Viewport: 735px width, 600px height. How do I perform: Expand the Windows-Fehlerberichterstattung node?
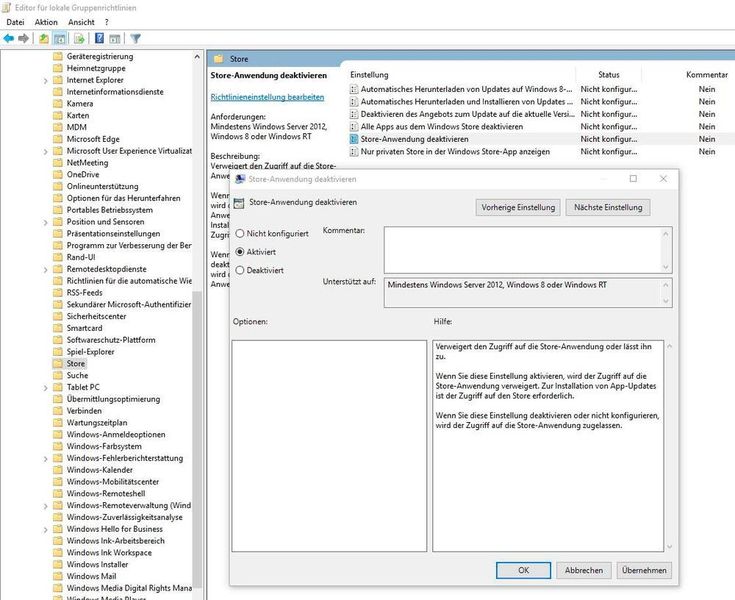coord(45,458)
